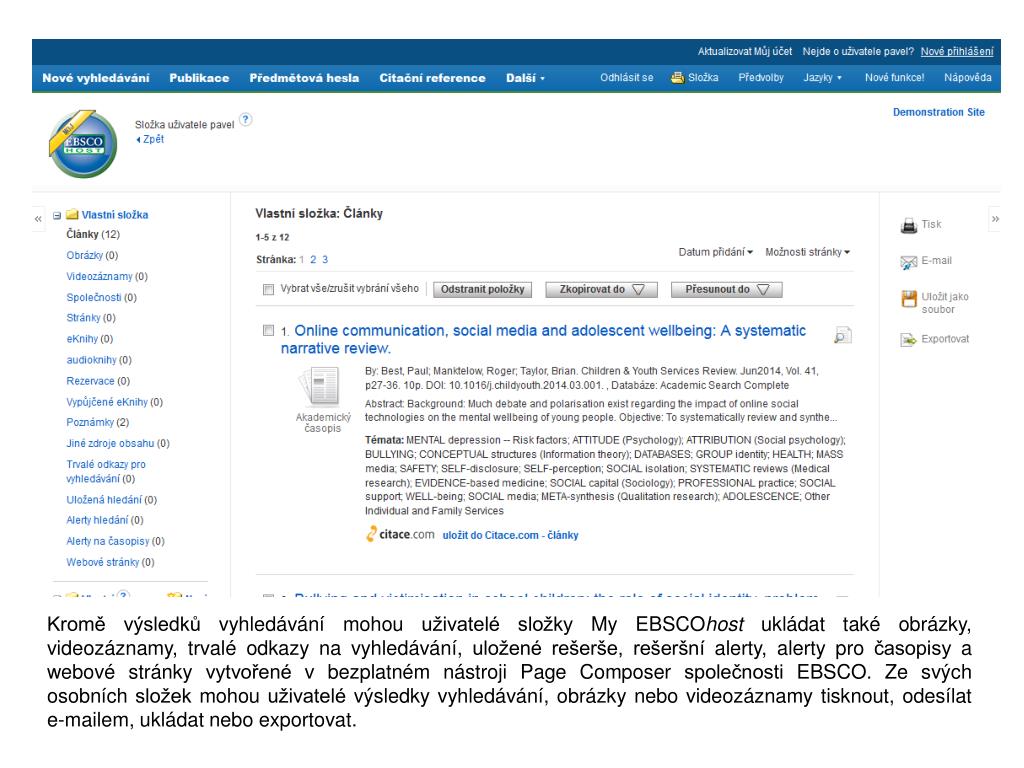Select audioknihy folder item
Screen dimensions: 1024x768
tap(99, 360)
